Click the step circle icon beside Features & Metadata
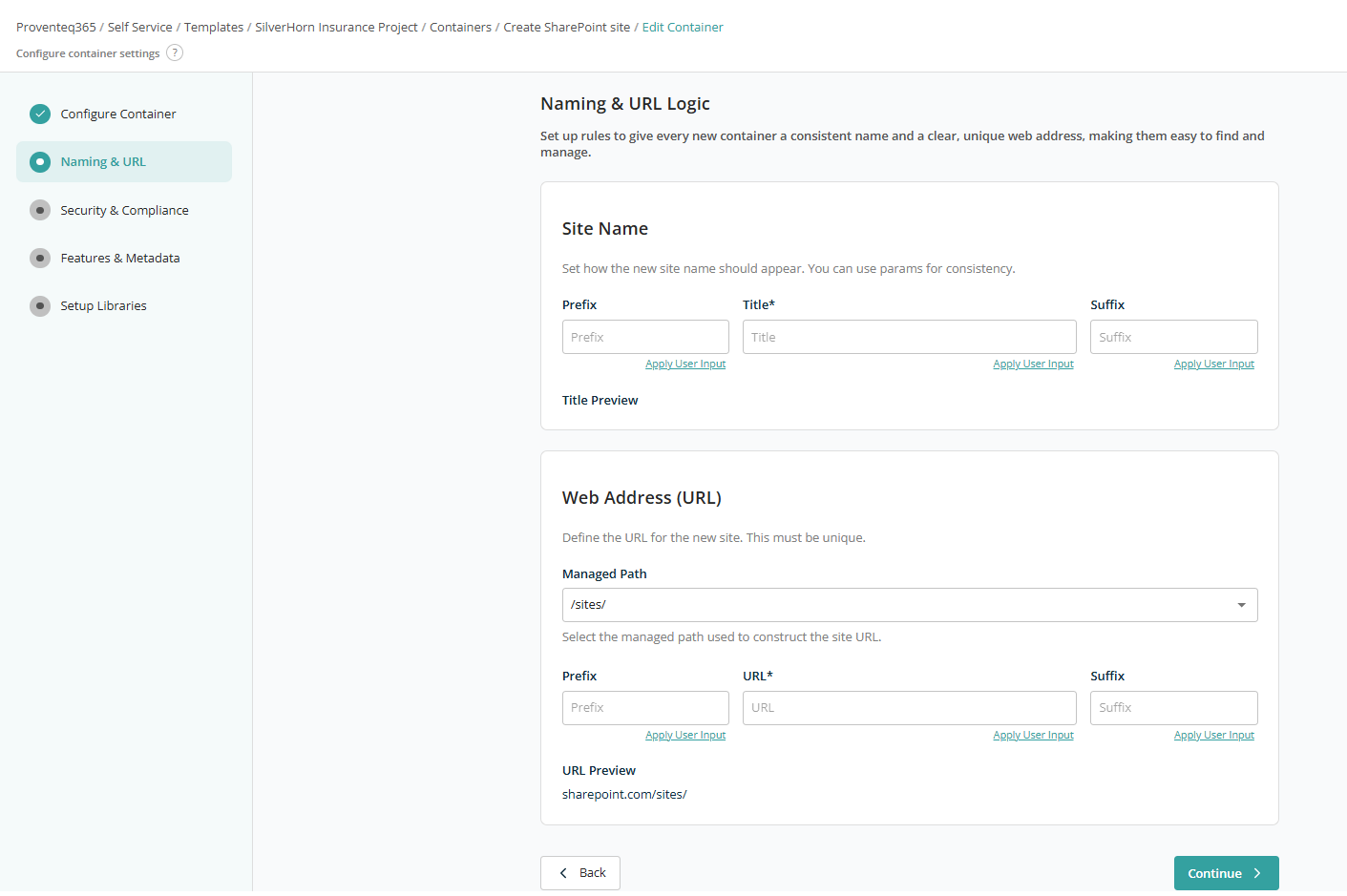Screen dimensions: 1347x896 40,258
